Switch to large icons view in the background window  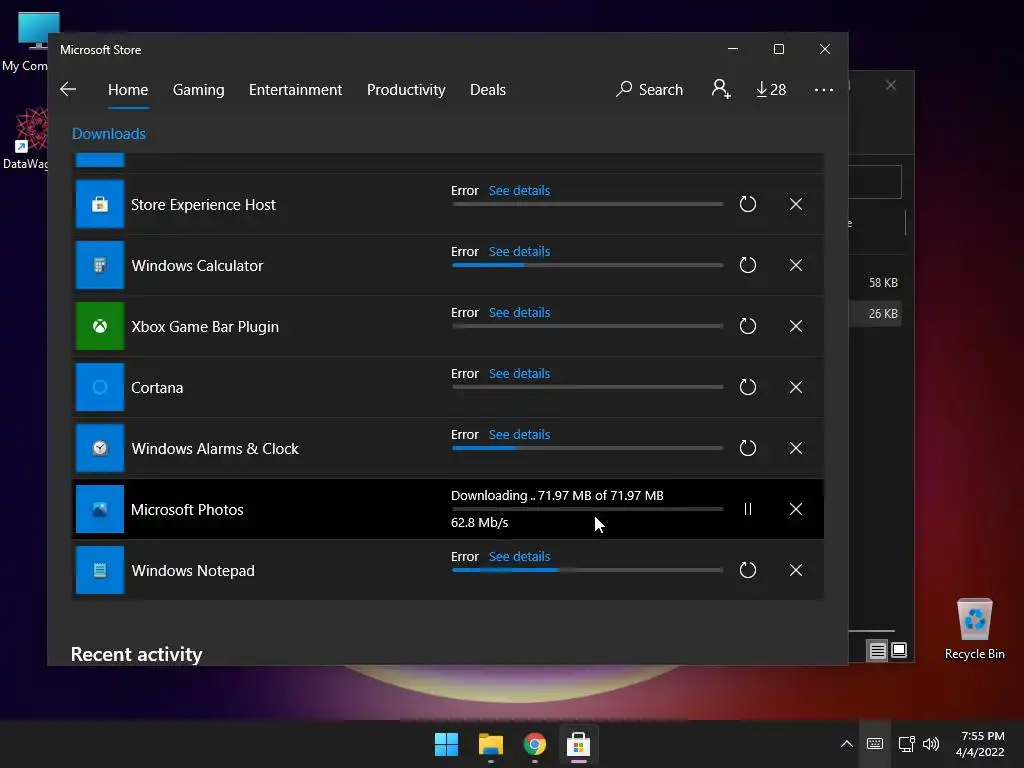pos(899,650)
